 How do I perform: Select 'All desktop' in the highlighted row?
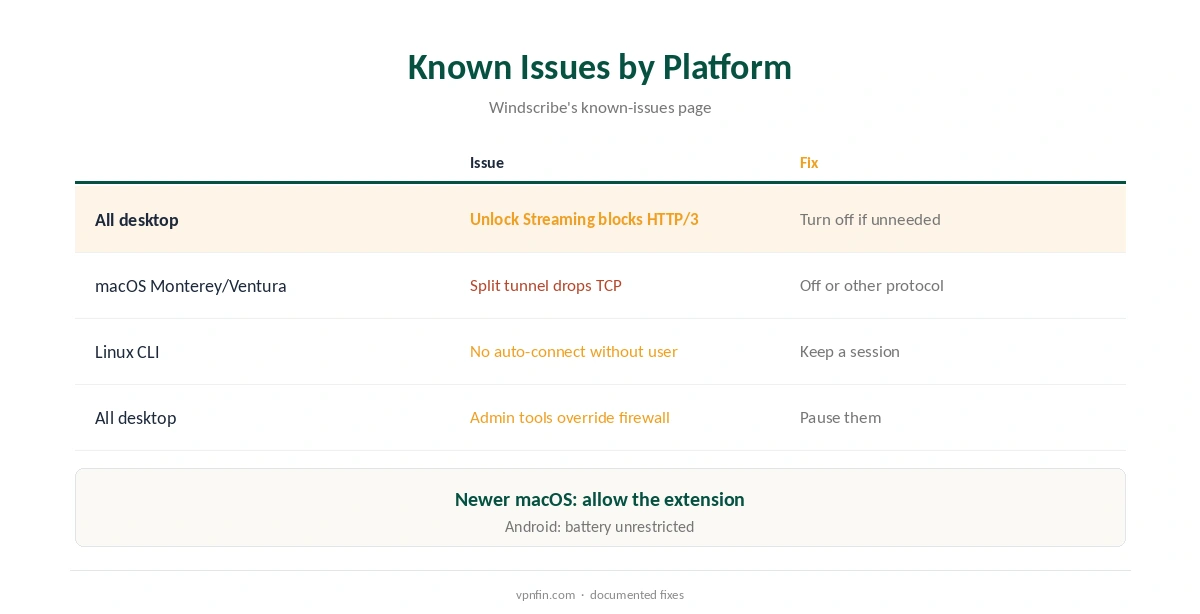tap(137, 220)
